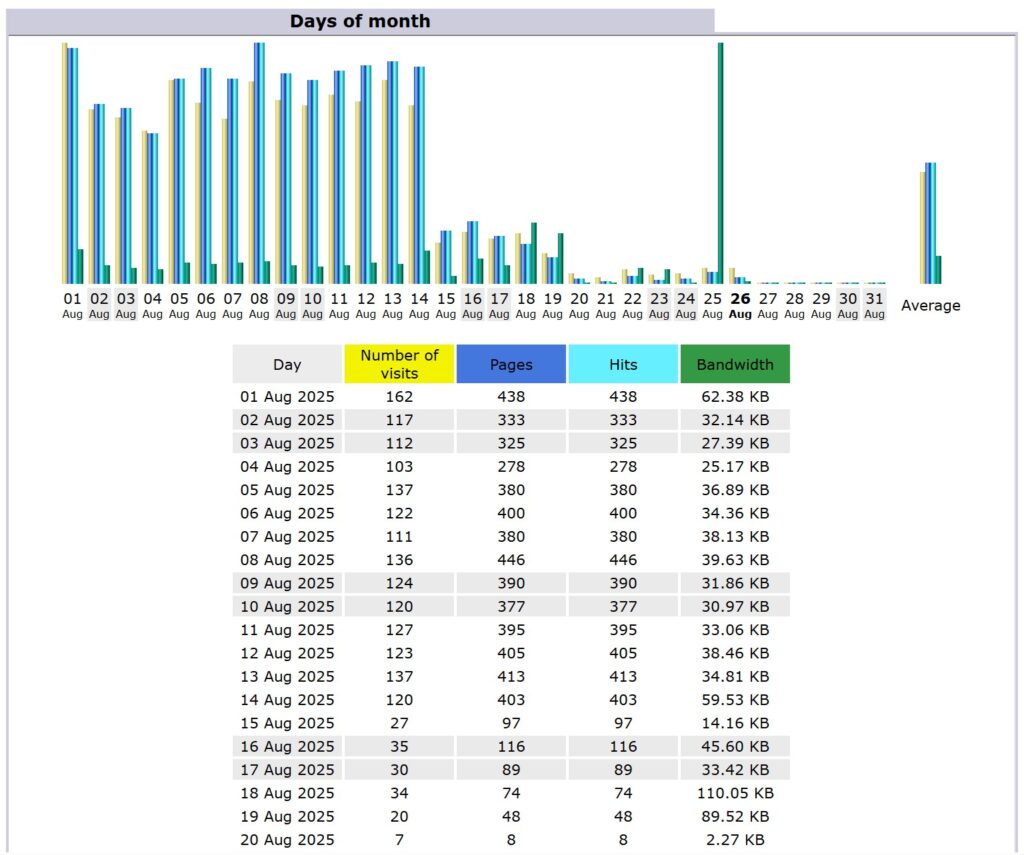This screenshot has width=1024, height=855.
Task: Click the green "Bandwidth" column header
Action: [735, 363]
